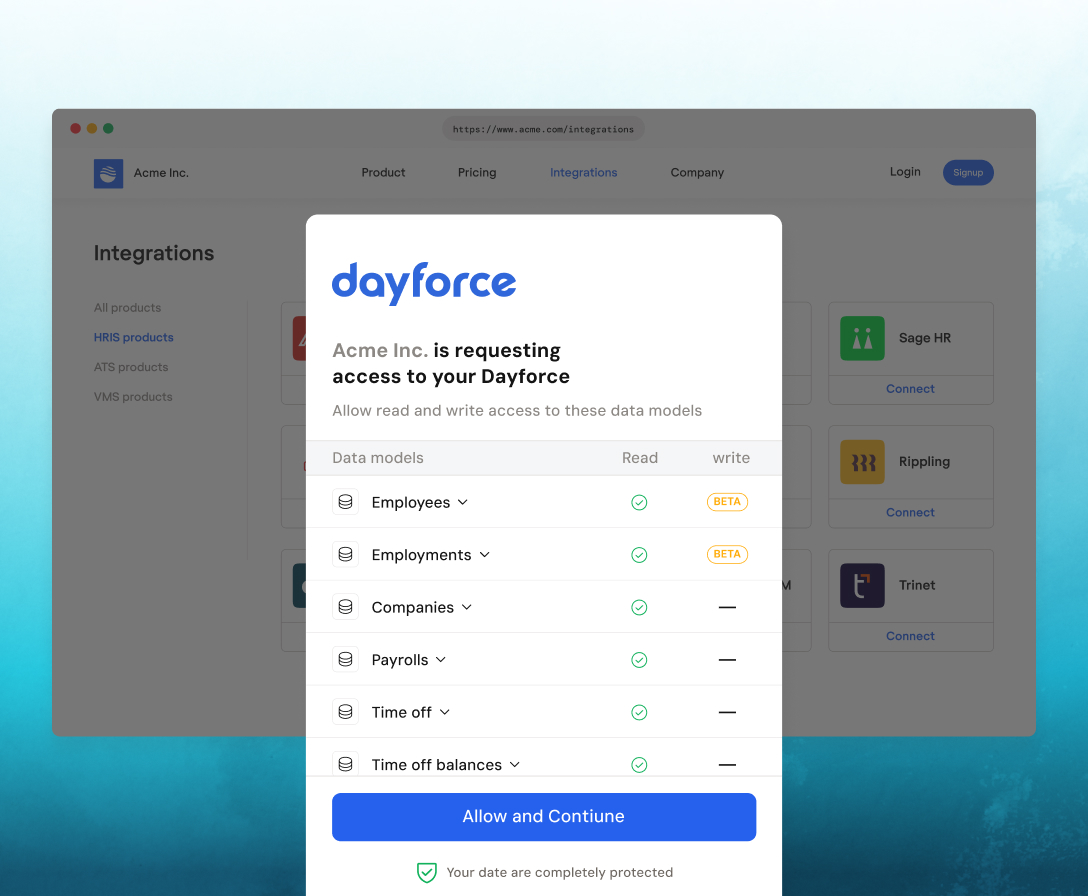Open the Product menu item
The height and width of the screenshot is (896, 1088).
383,172
